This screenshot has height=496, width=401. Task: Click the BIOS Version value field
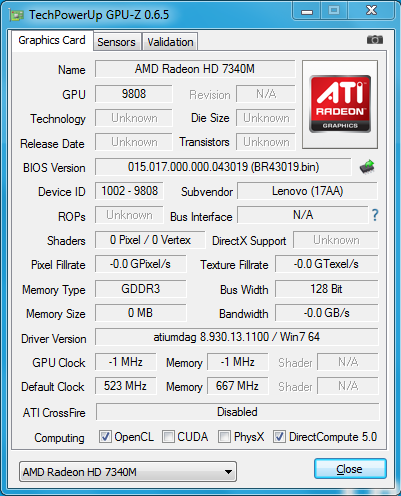pyautogui.click(x=223, y=167)
